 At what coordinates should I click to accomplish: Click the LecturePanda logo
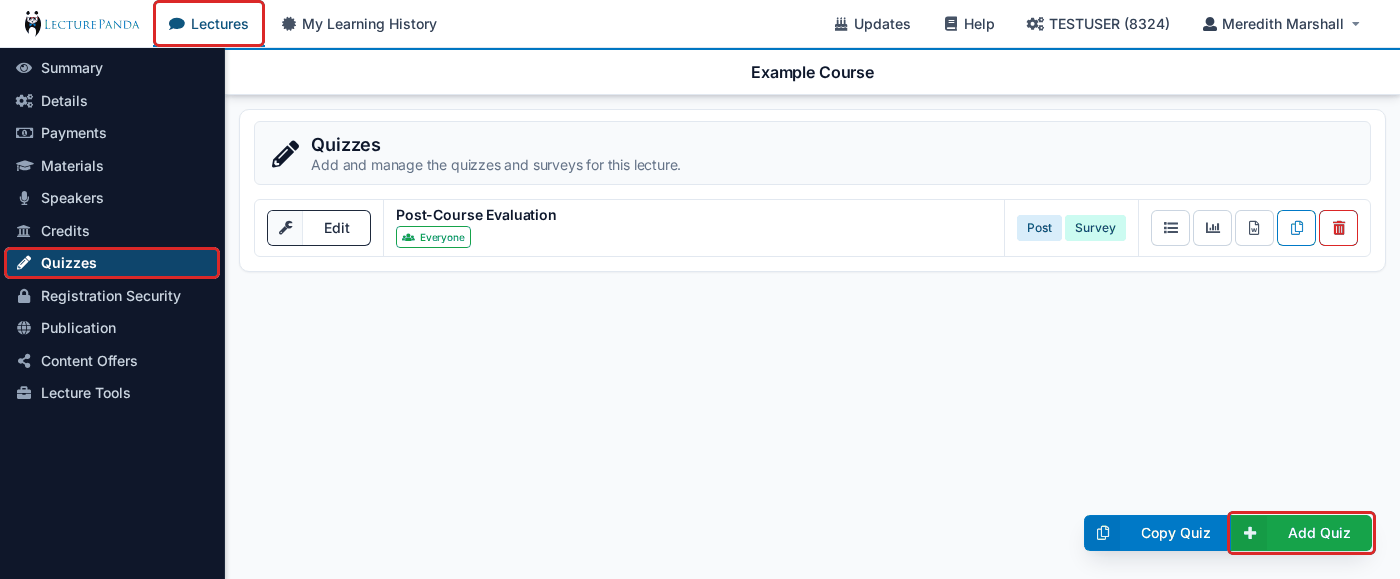(82, 23)
